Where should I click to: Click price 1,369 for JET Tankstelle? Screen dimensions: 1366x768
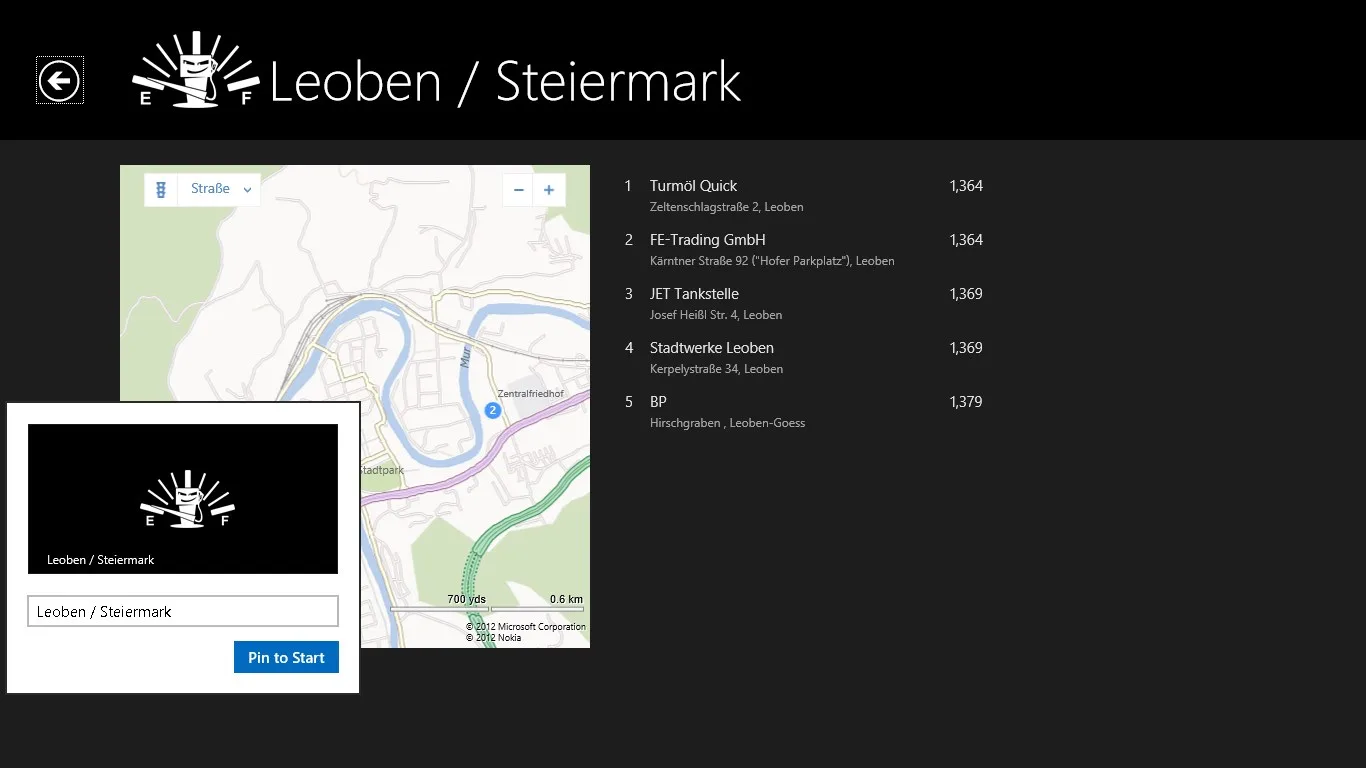[966, 294]
